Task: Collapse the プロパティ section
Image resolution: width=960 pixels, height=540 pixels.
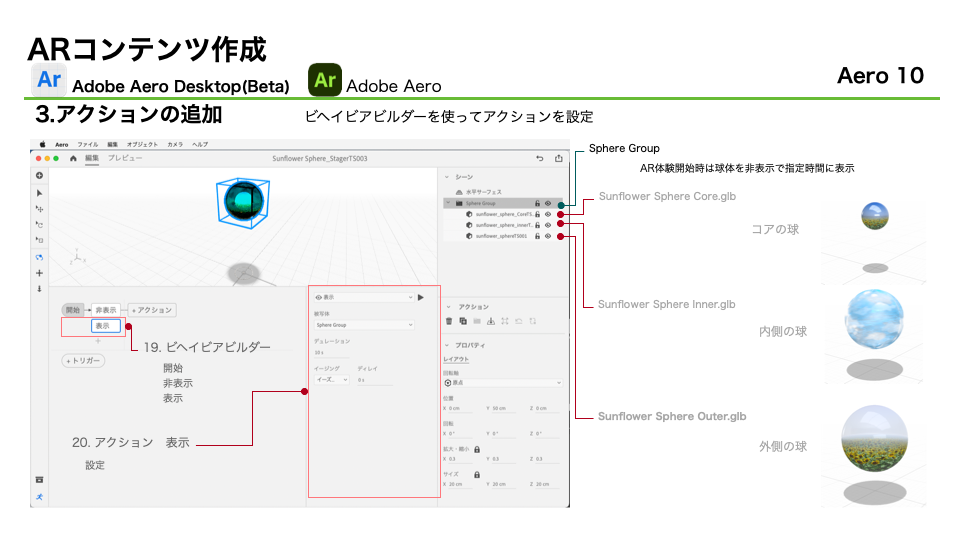Action: click(448, 345)
